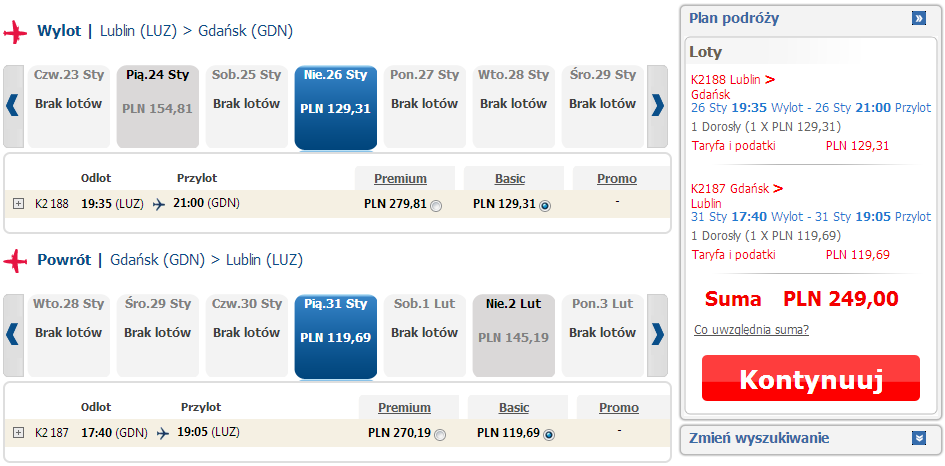The width and height of the screenshot is (945, 466).
Task: Show later outbound dates with right arrow
Action: [658, 105]
